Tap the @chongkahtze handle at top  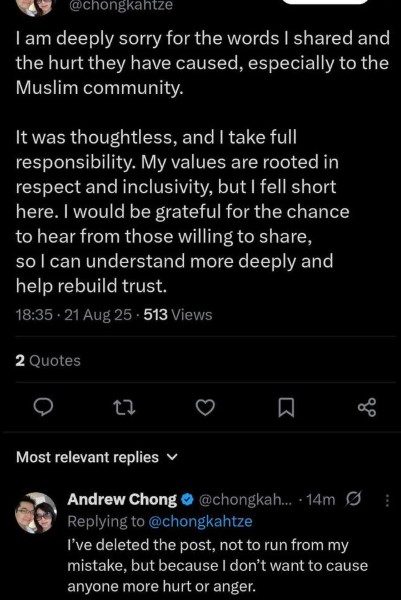(120, 5)
